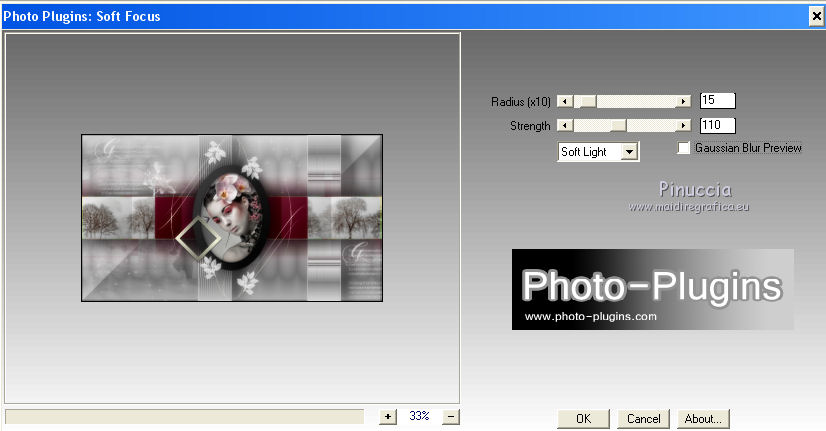Viewport: 826px width, 431px height.
Task: Click the Strength slider thumb
Action: [x=619, y=125]
